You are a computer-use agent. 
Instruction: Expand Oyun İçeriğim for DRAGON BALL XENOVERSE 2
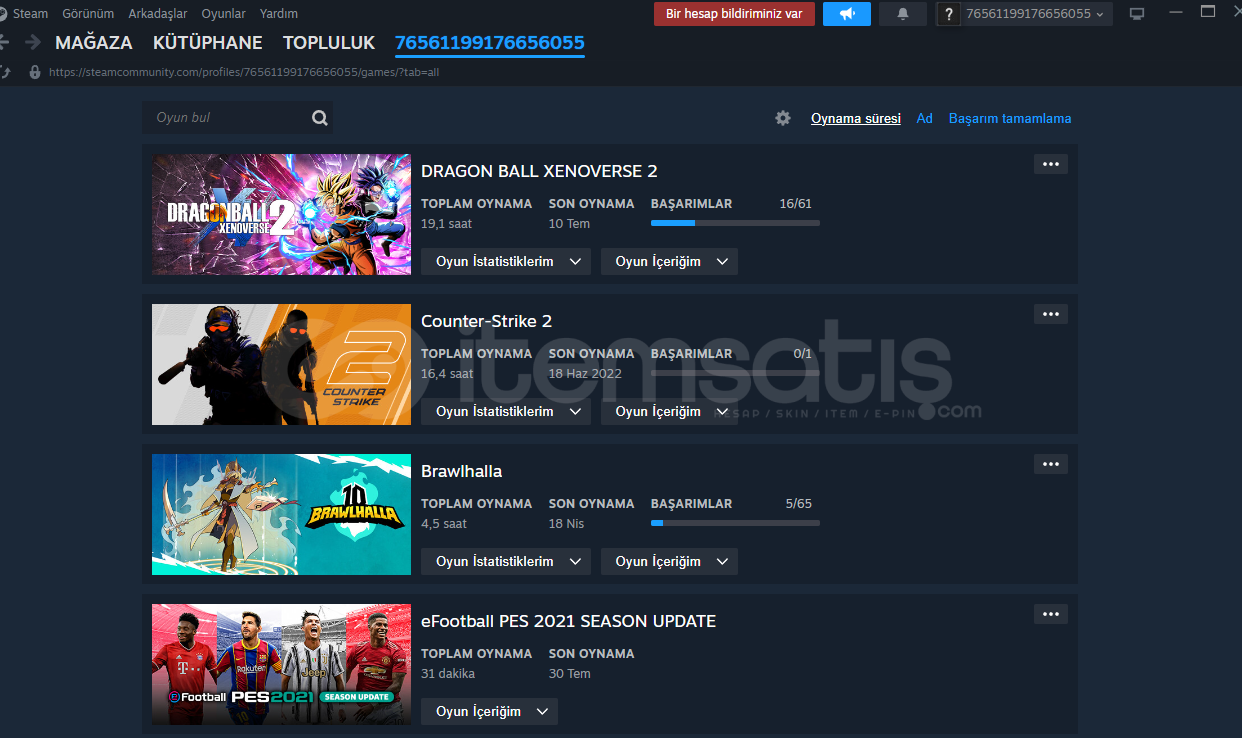click(x=669, y=261)
